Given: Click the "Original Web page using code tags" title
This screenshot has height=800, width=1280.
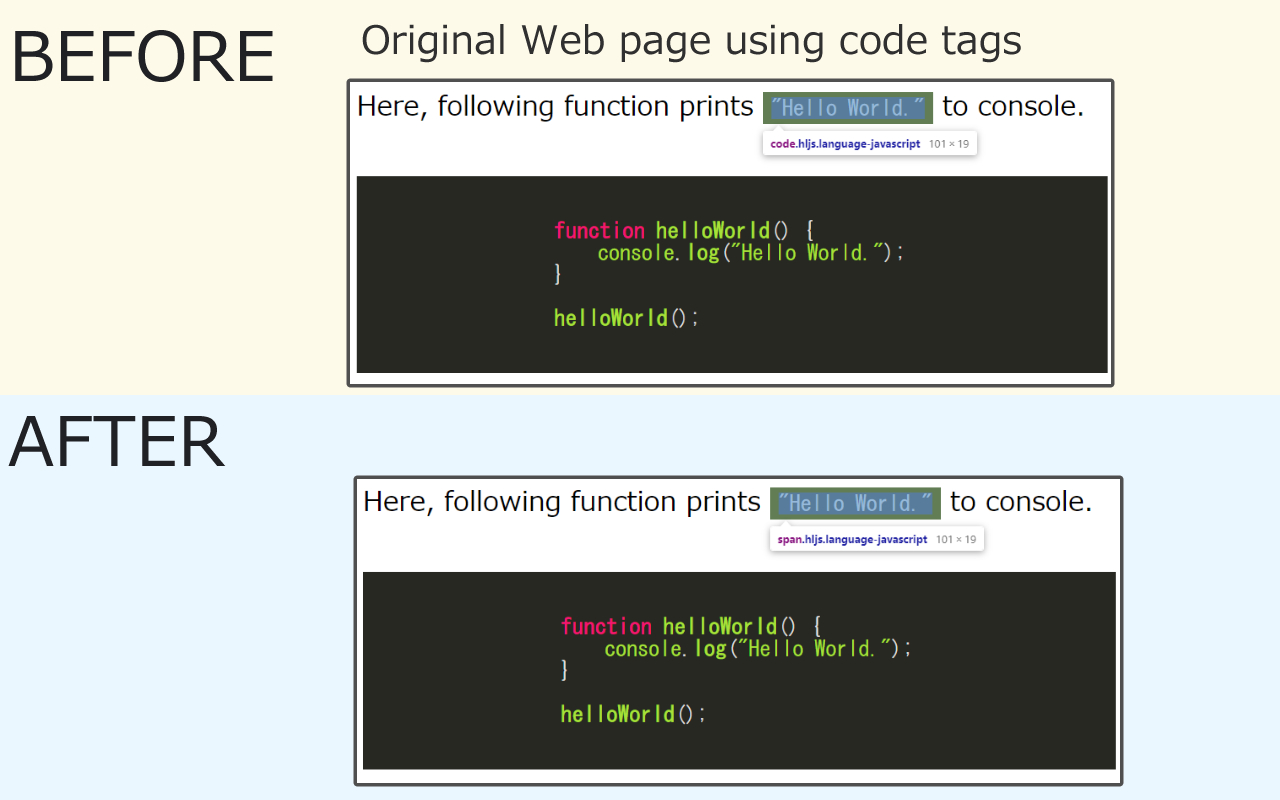Looking at the screenshot, I should coord(691,41).
